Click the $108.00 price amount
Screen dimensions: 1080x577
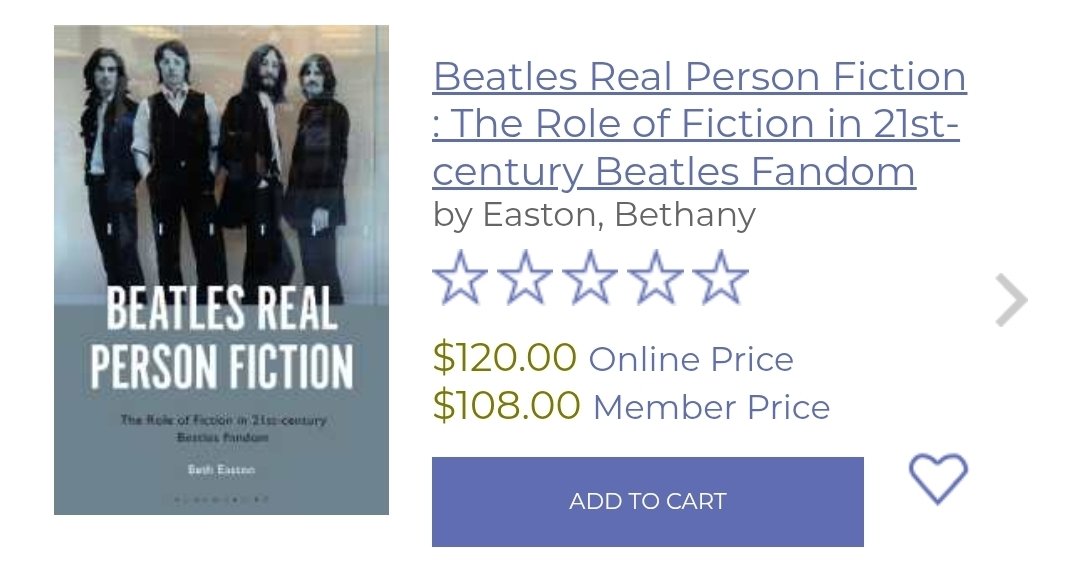[x=506, y=405]
